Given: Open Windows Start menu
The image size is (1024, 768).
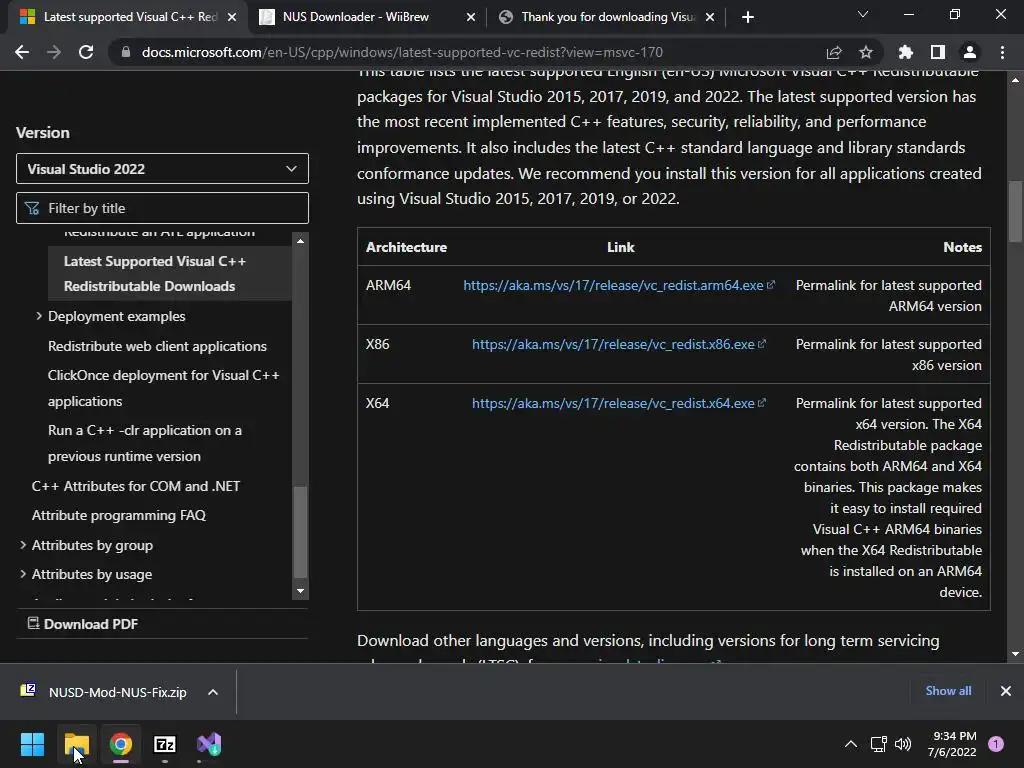Looking at the screenshot, I should pos(32,744).
